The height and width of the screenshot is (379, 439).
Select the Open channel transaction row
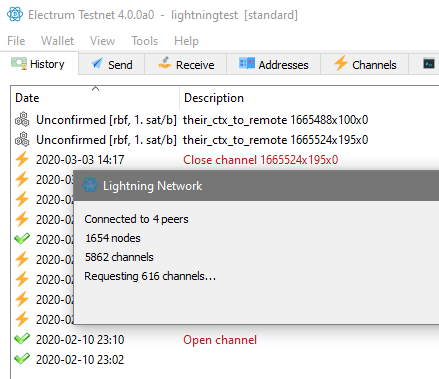[x=225, y=340]
